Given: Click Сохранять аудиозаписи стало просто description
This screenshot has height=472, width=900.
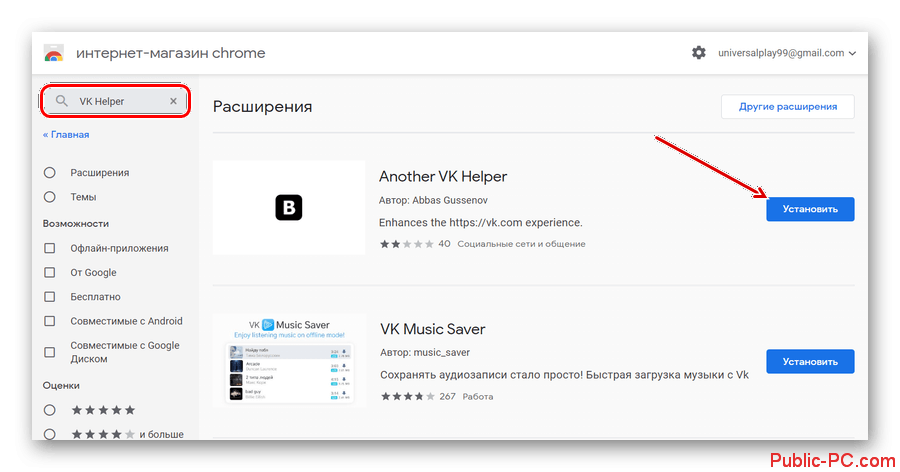Looking at the screenshot, I should tap(564, 375).
